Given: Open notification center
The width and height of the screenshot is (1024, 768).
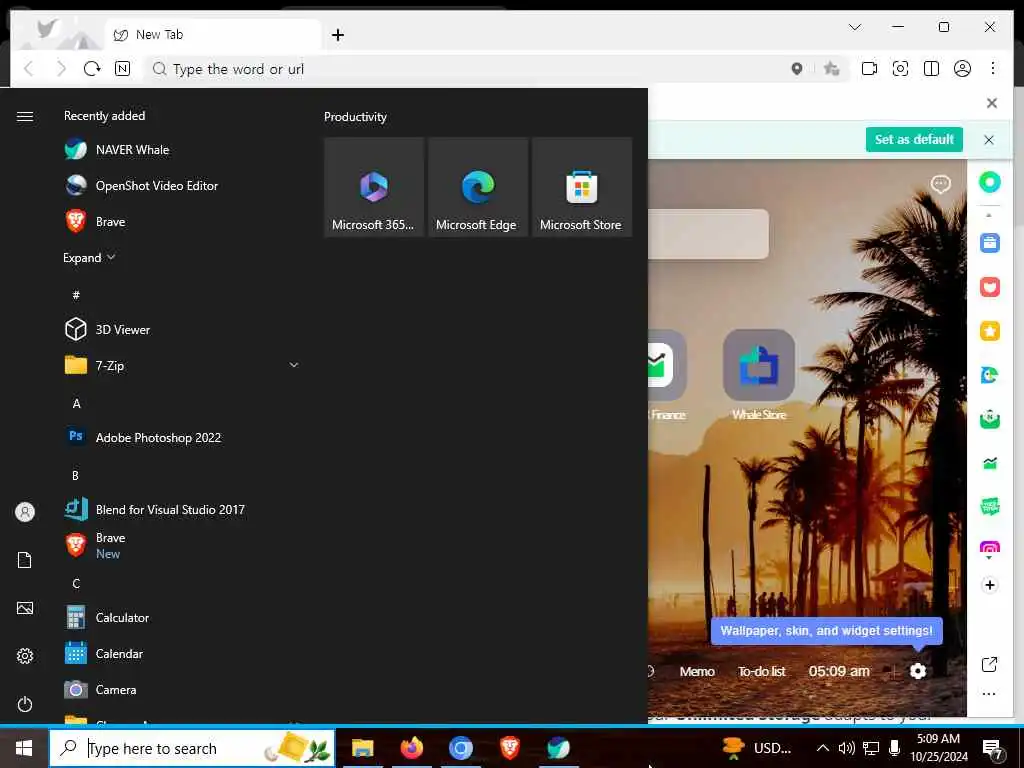Looking at the screenshot, I should point(992,748).
